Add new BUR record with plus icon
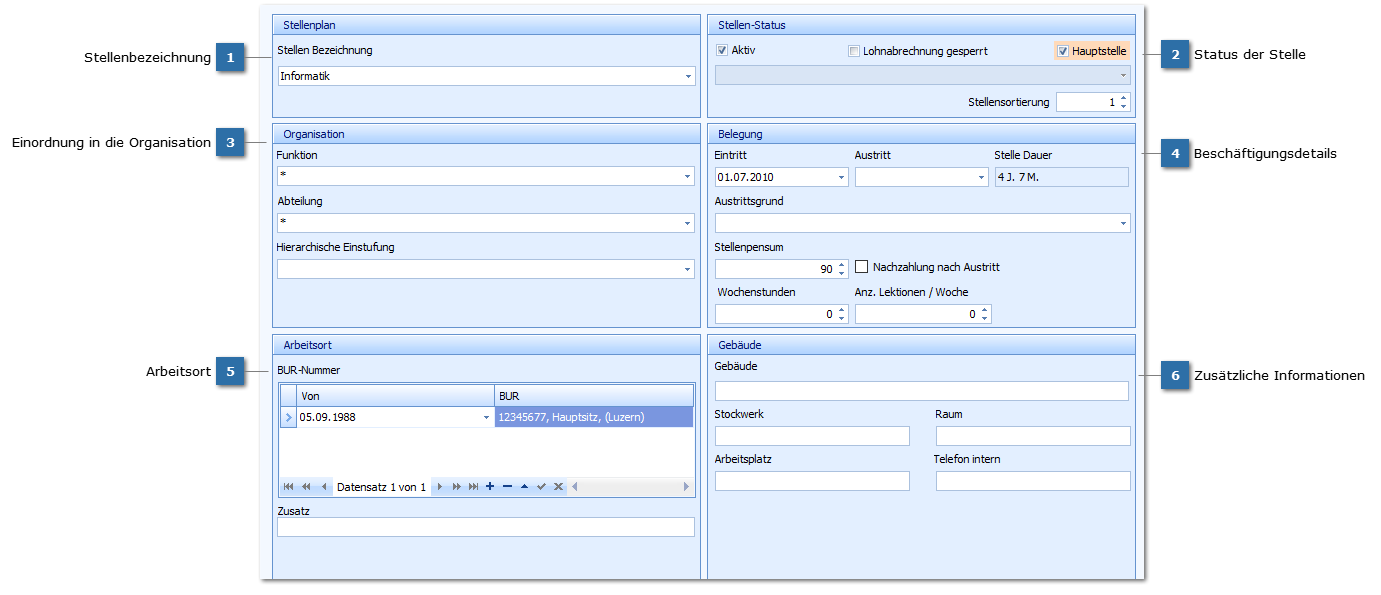The image size is (1381, 595). pyautogui.click(x=490, y=487)
